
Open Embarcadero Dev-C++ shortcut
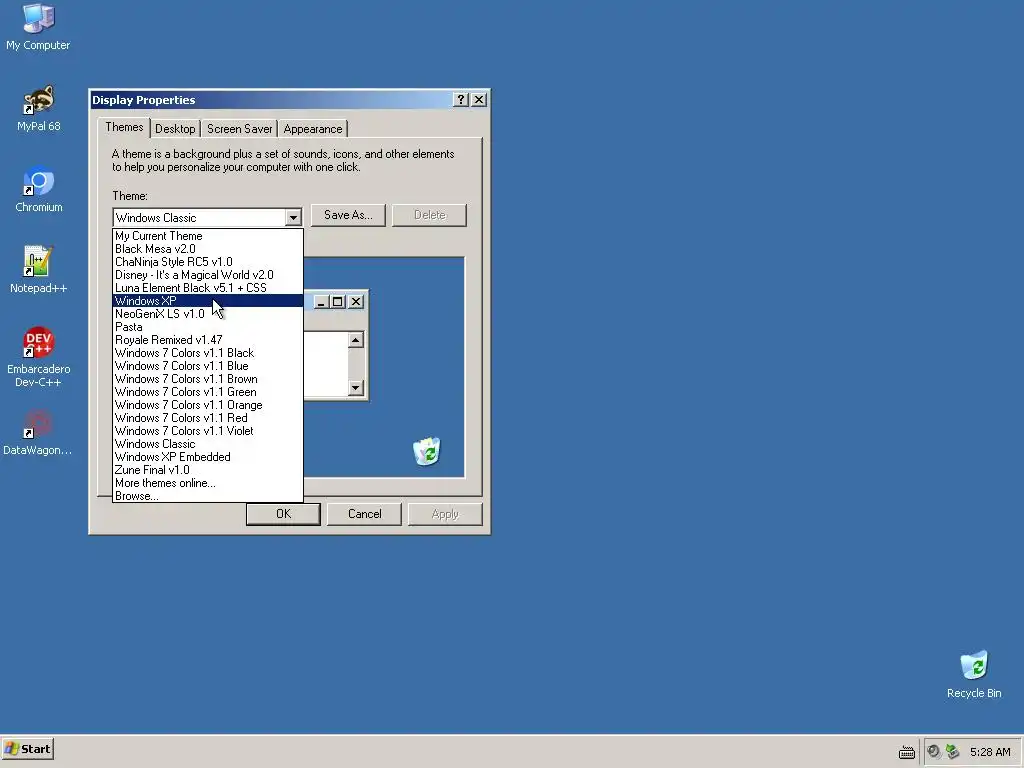(x=38, y=357)
